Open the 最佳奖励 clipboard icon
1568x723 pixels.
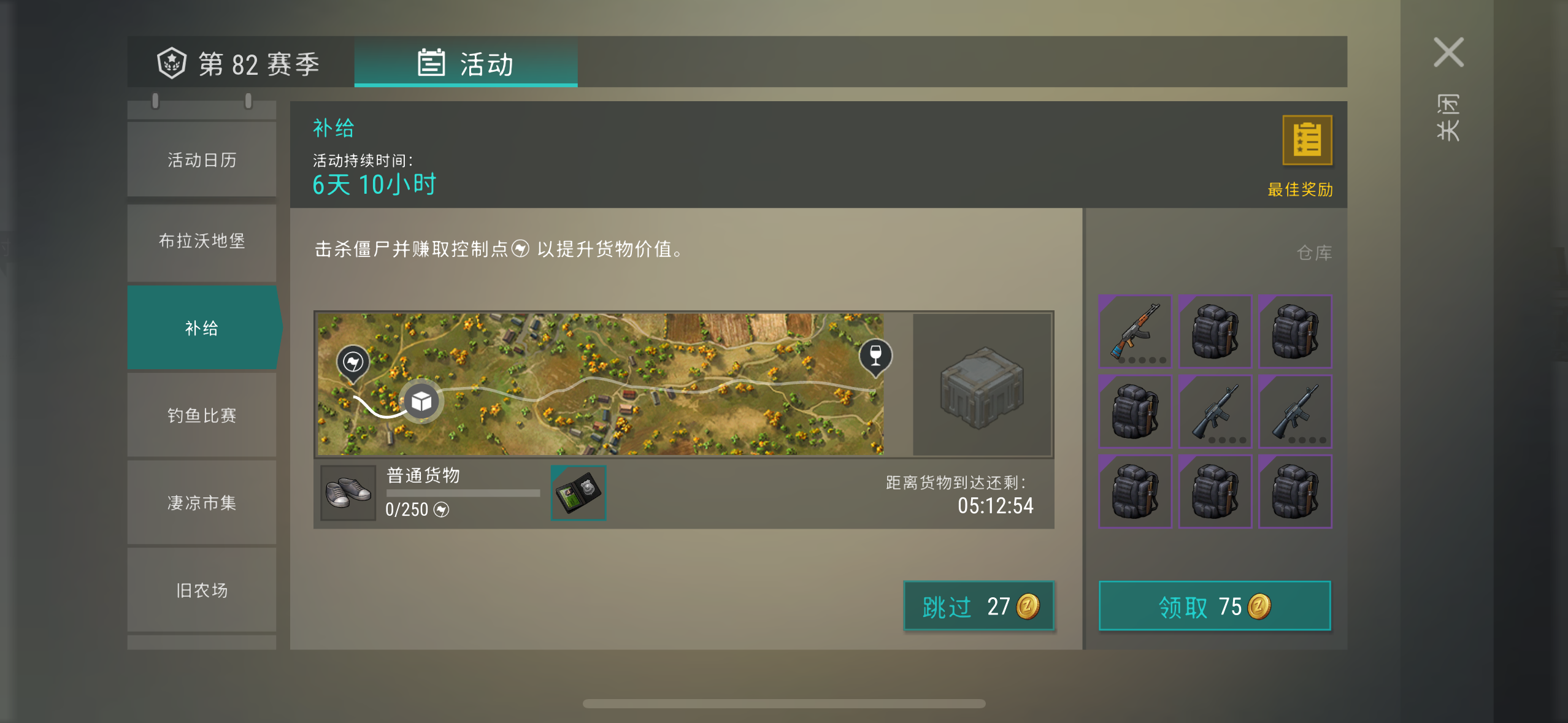point(1307,140)
